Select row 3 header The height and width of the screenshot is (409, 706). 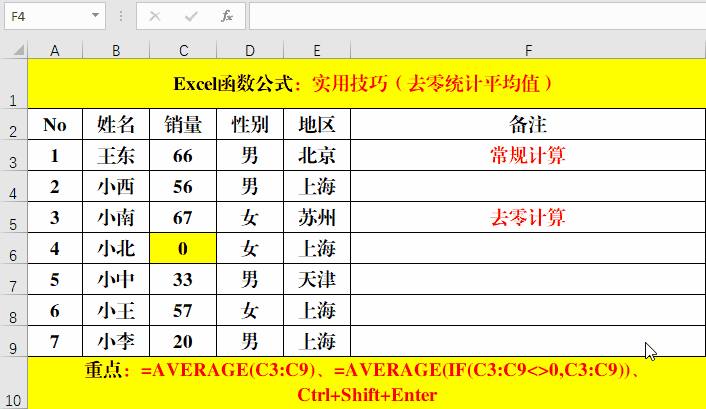(x=14, y=155)
